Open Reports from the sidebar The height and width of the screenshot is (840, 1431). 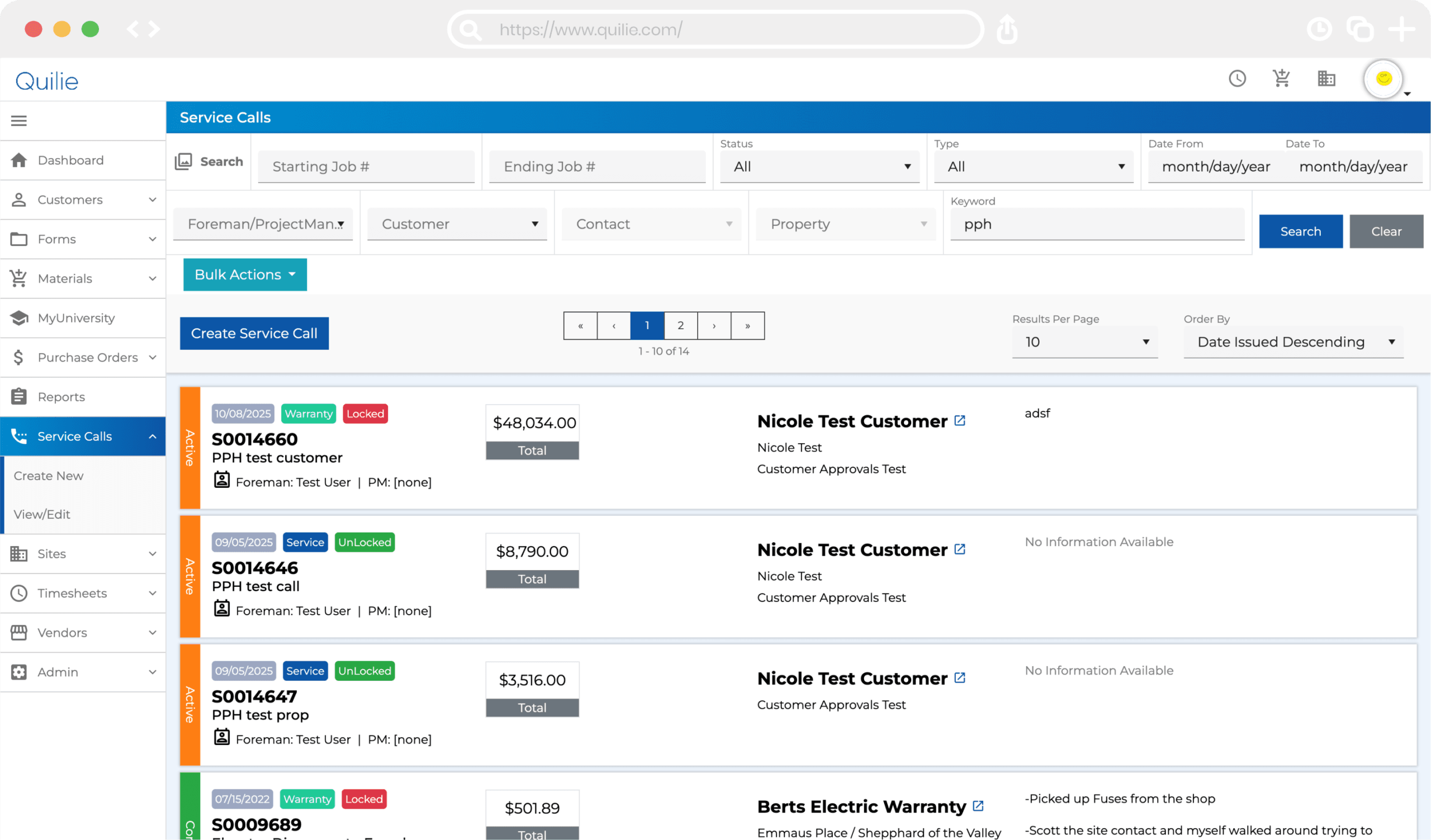click(x=61, y=397)
